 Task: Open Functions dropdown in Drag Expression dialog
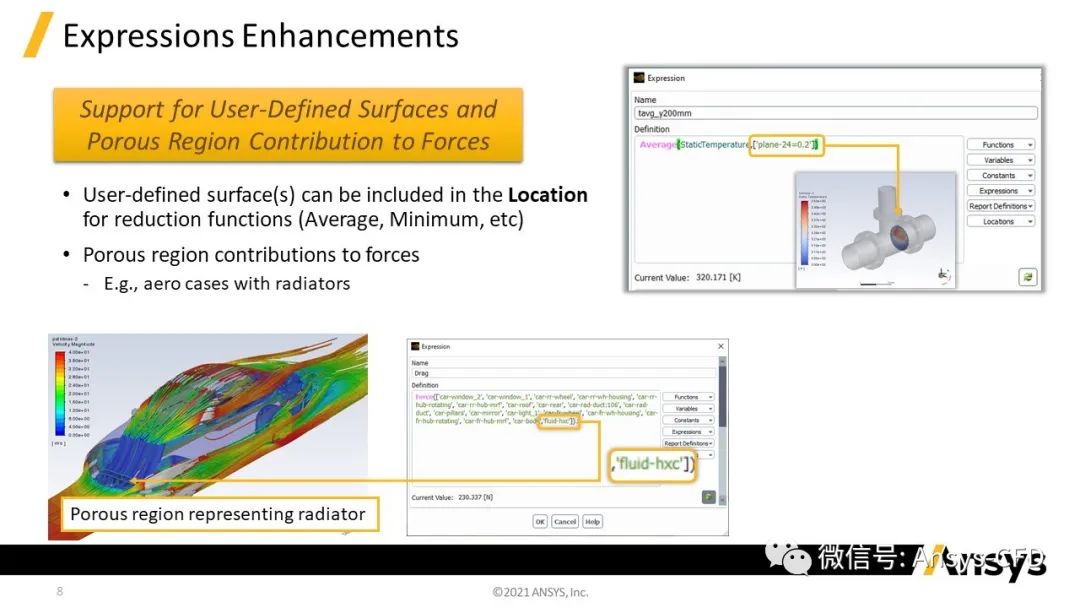688,397
